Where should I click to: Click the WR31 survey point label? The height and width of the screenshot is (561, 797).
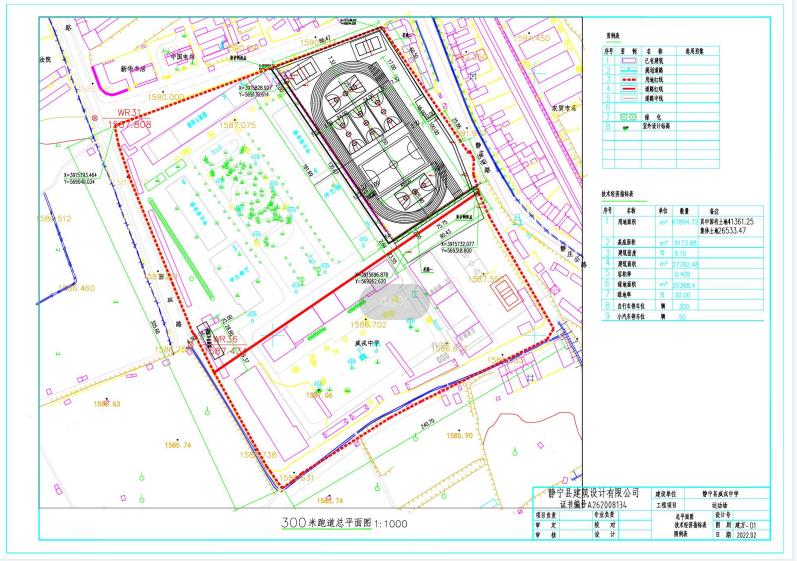pos(129,112)
